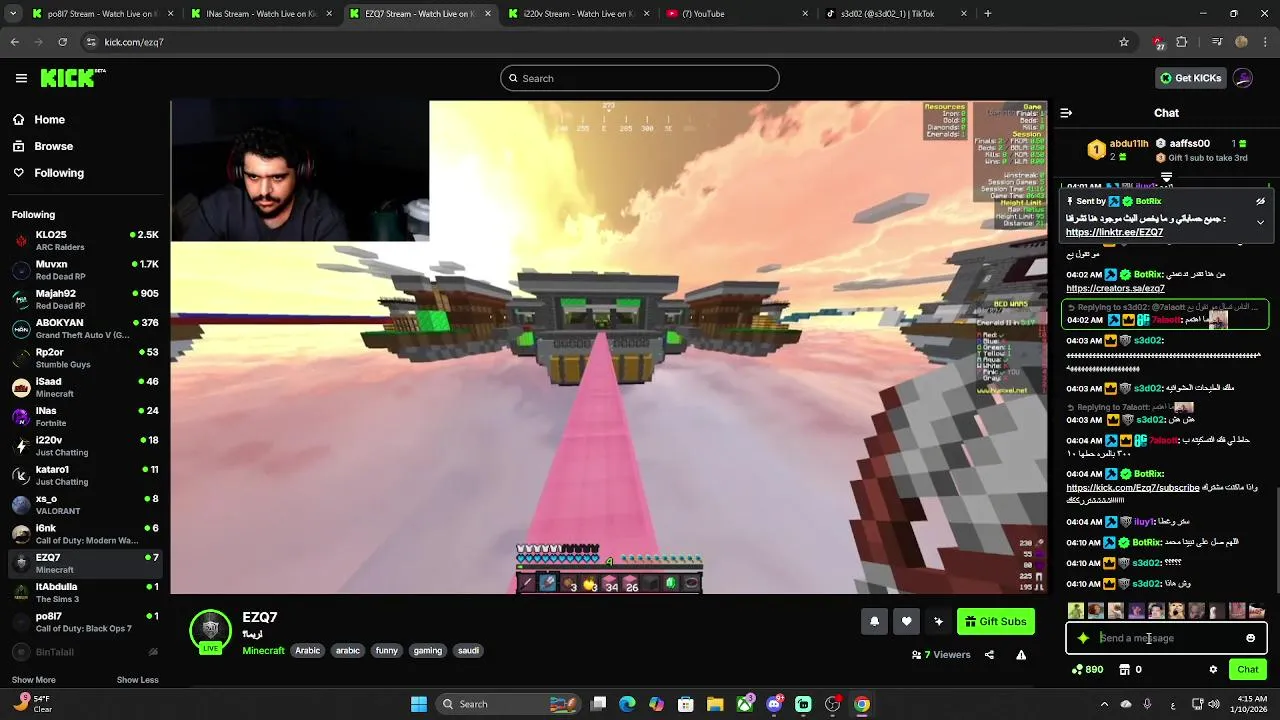The width and height of the screenshot is (1280, 720).
Task: Reload the page
Action: [x=62, y=42]
